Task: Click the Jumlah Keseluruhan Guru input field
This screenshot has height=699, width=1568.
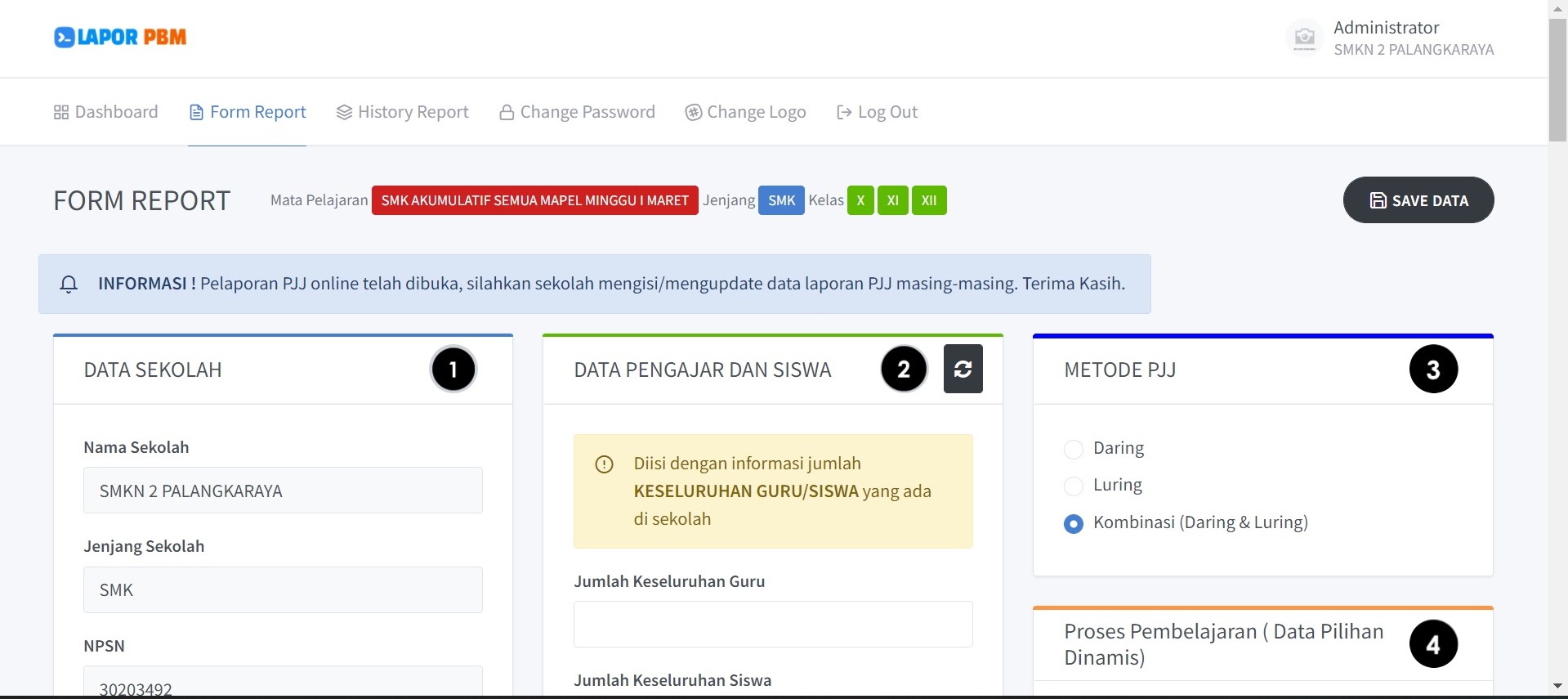Action: 772,624
